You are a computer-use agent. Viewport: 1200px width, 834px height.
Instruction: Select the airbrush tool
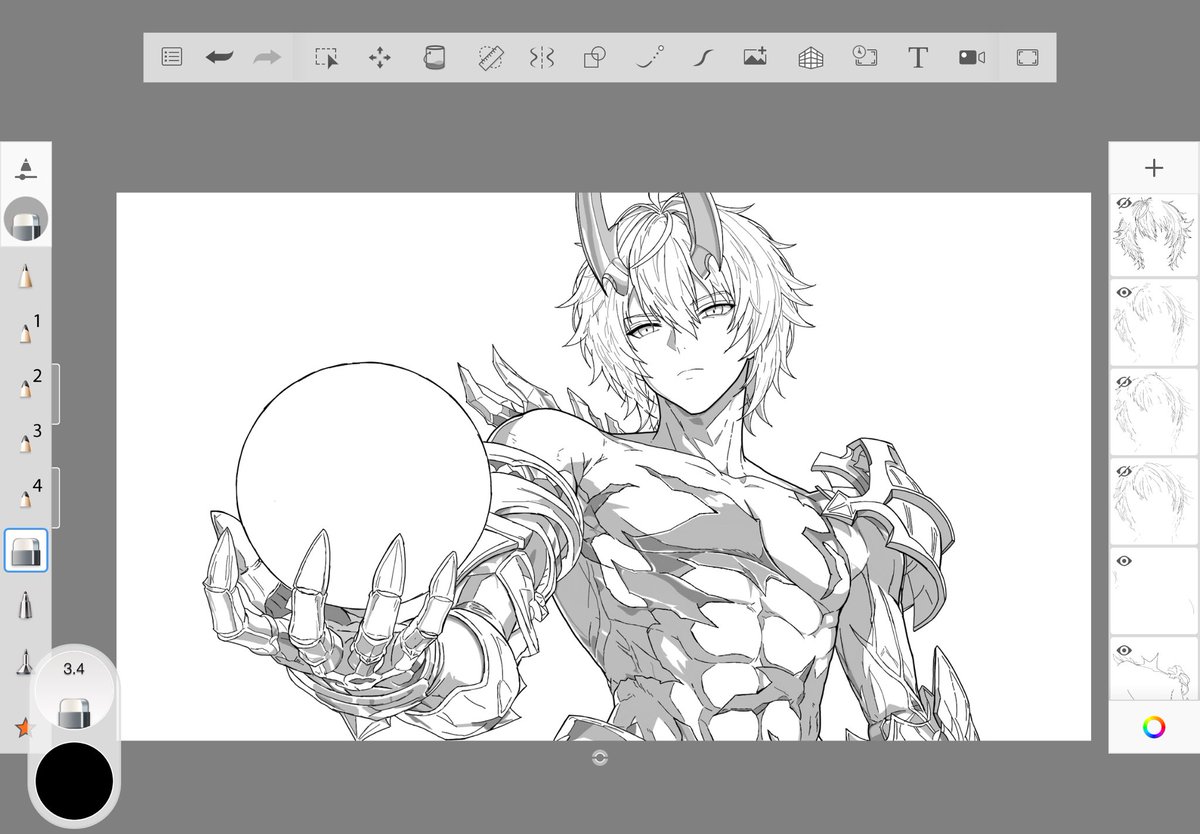pos(26,660)
